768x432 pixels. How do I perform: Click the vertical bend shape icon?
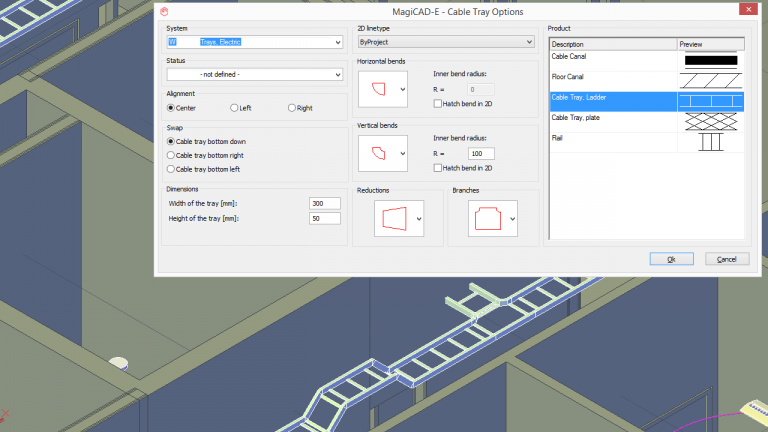(379, 153)
